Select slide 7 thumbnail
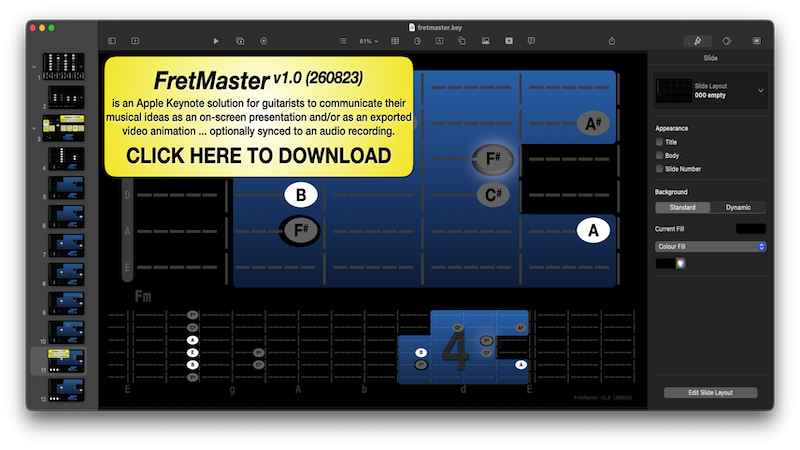The image size is (800, 450). click(x=66, y=245)
